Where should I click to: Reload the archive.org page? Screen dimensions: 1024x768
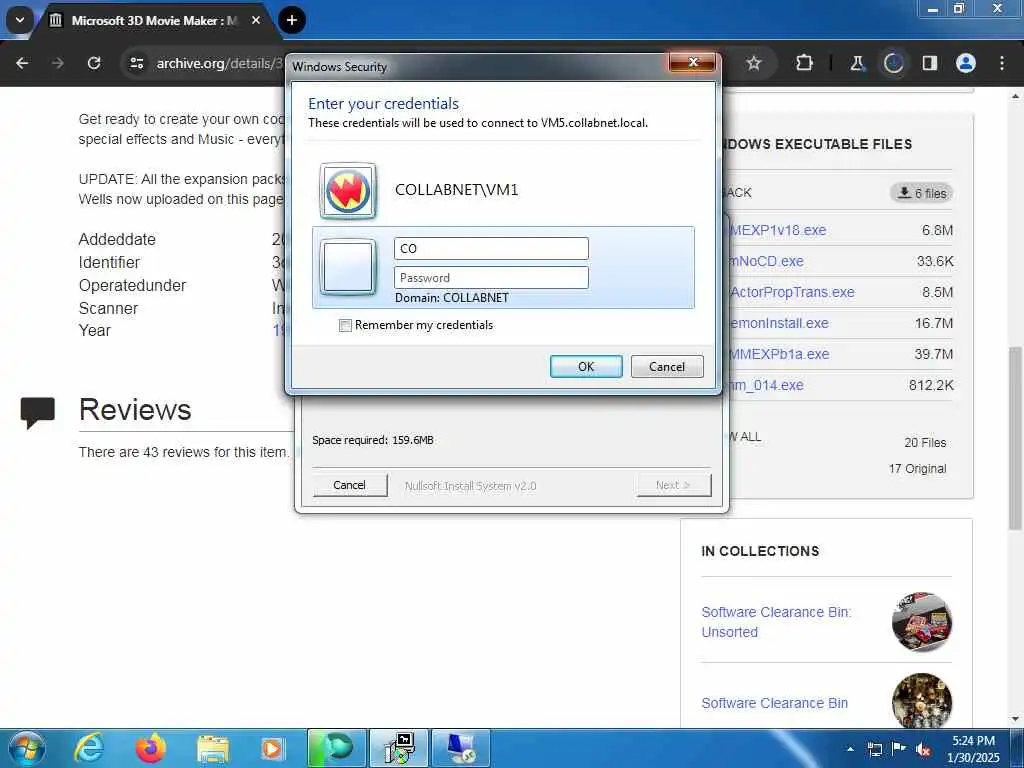pyautogui.click(x=94, y=63)
